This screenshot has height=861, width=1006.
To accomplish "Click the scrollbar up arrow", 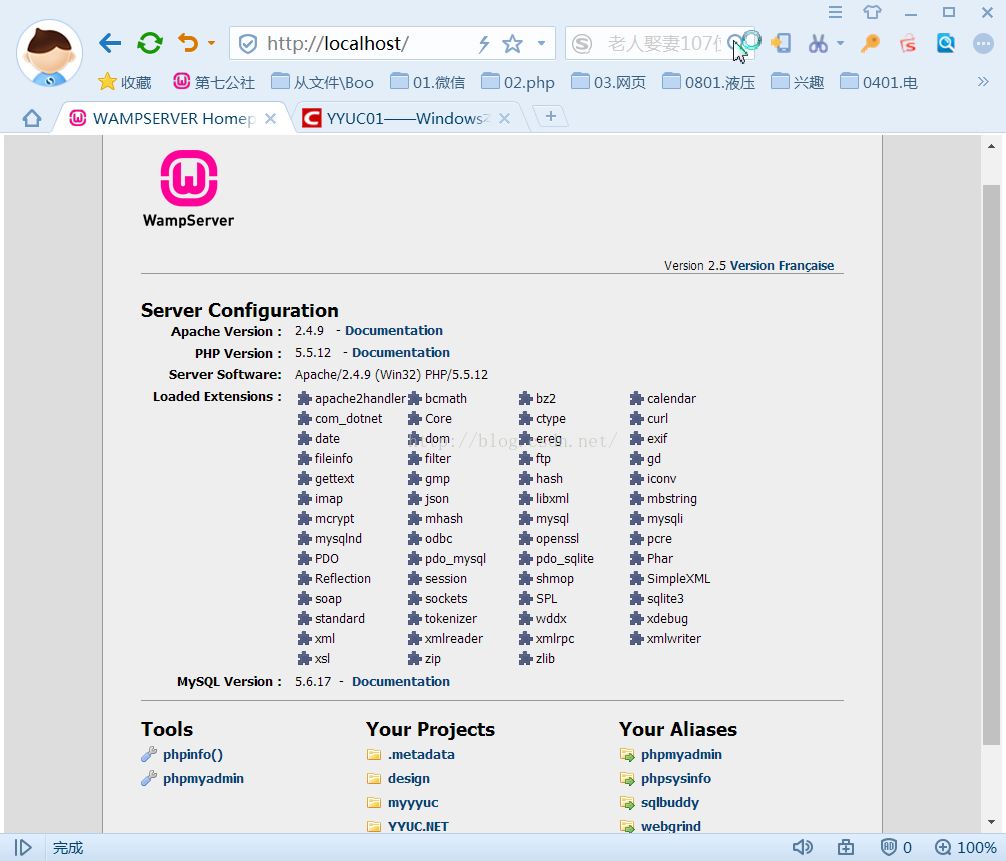I will [x=991, y=146].
